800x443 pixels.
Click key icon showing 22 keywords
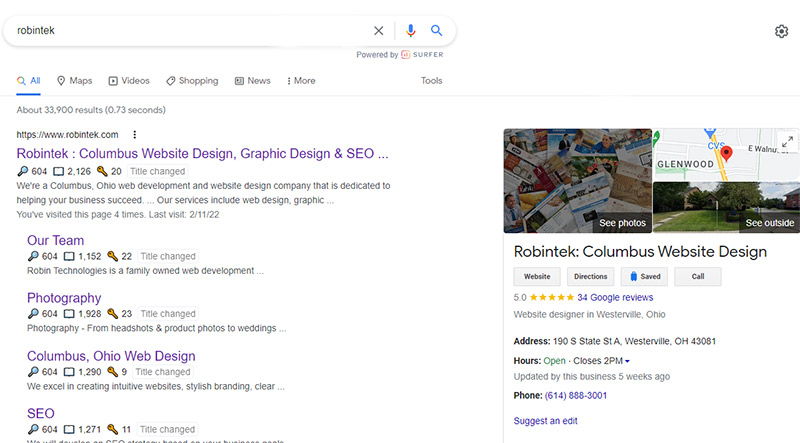pyautogui.click(x=113, y=256)
